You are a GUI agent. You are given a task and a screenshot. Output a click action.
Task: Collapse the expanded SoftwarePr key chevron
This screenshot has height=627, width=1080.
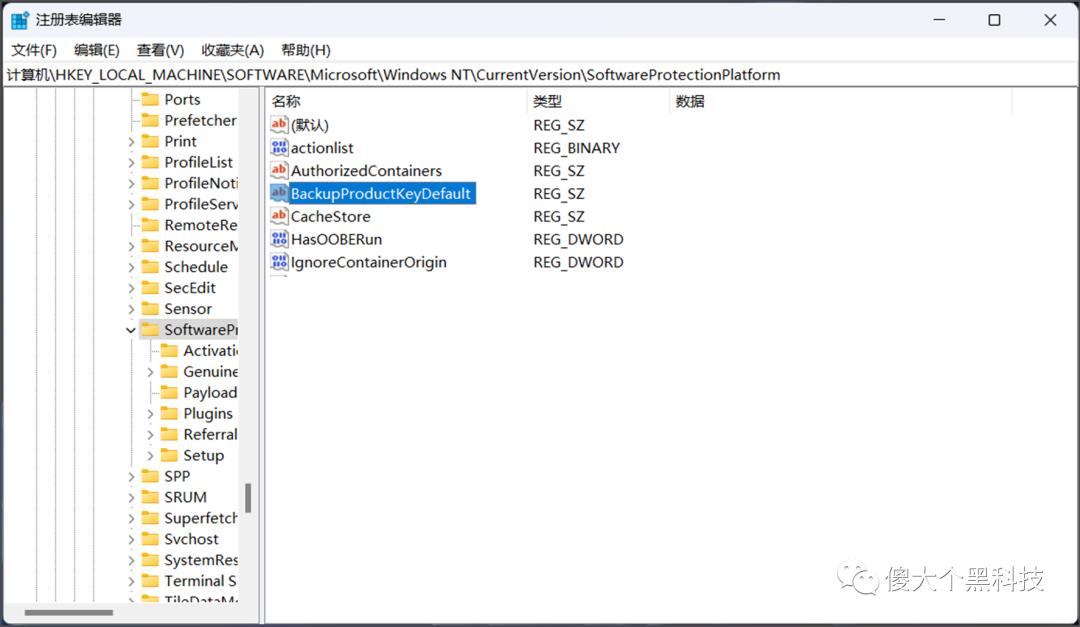point(130,329)
